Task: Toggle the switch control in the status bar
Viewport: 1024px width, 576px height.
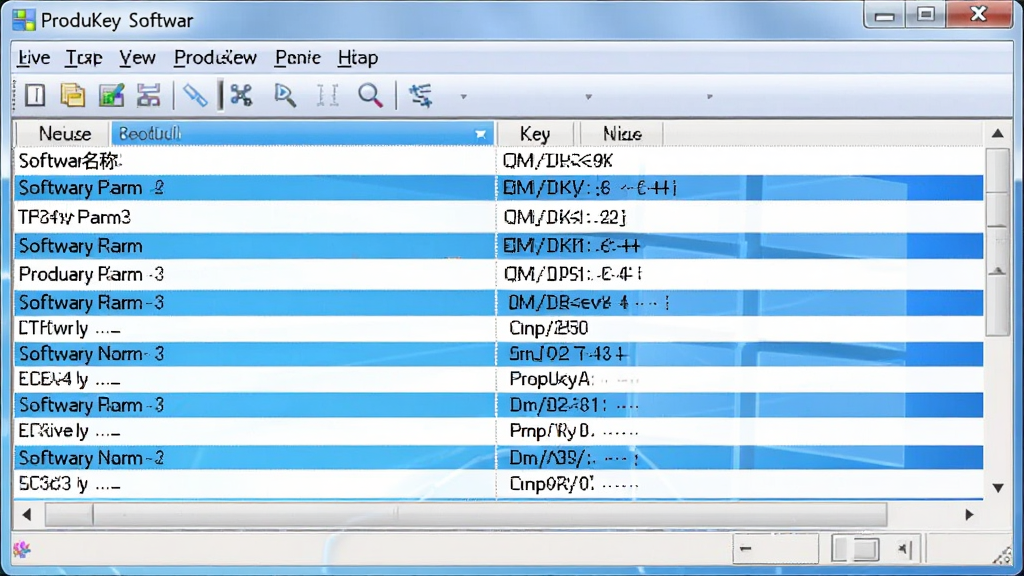Action: [x=856, y=549]
